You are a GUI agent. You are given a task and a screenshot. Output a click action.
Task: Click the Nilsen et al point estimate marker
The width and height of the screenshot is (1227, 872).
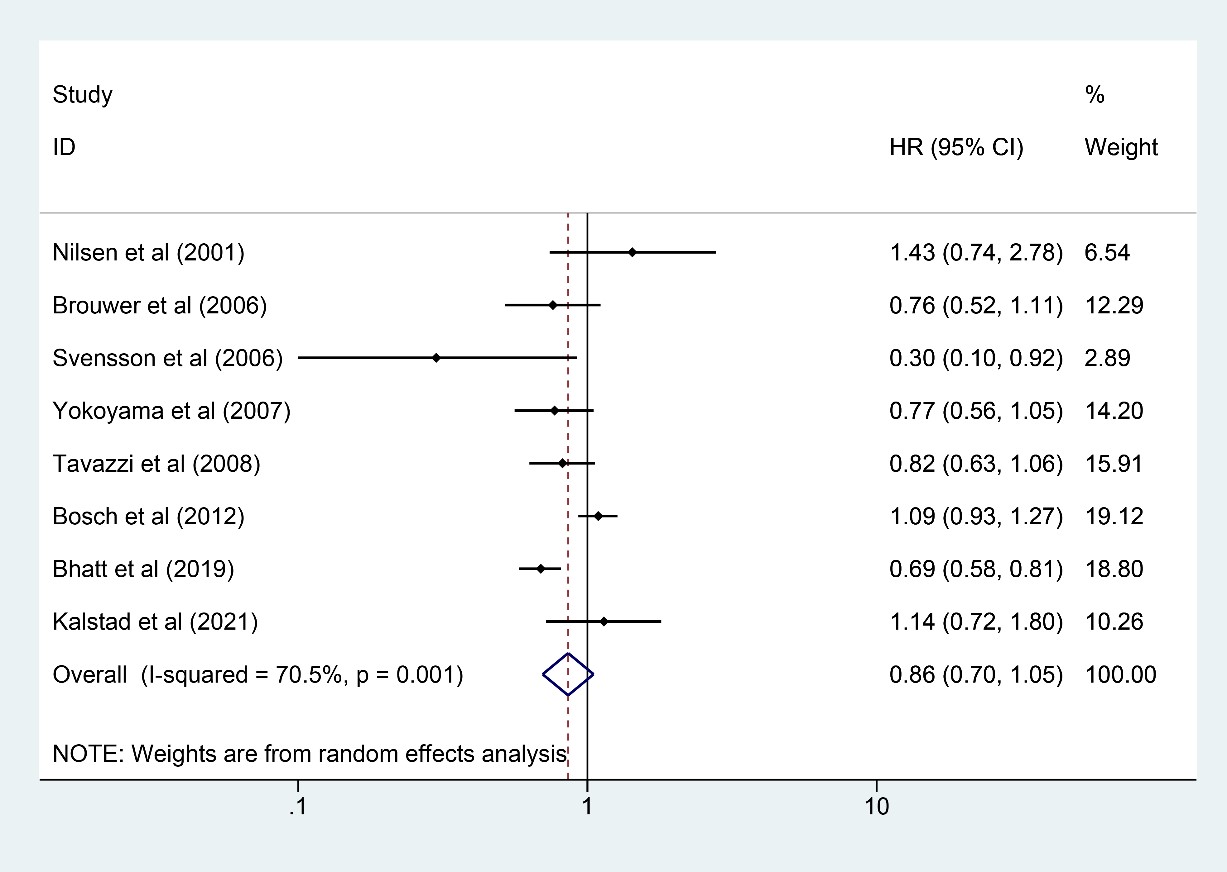(x=632, y=252)
